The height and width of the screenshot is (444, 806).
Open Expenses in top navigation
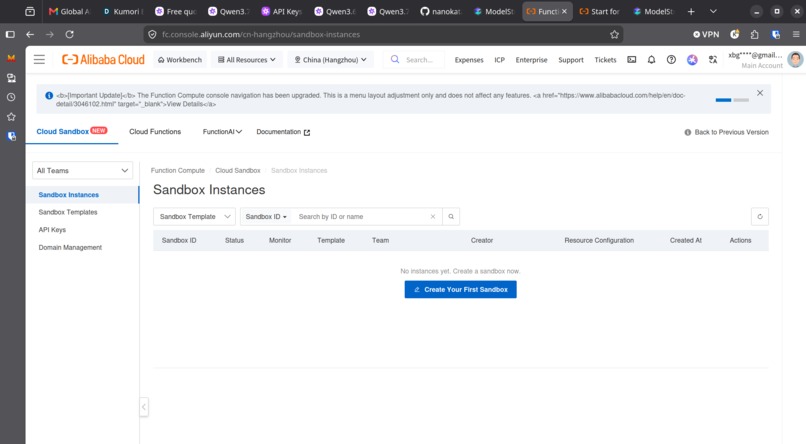click(469, 60)
